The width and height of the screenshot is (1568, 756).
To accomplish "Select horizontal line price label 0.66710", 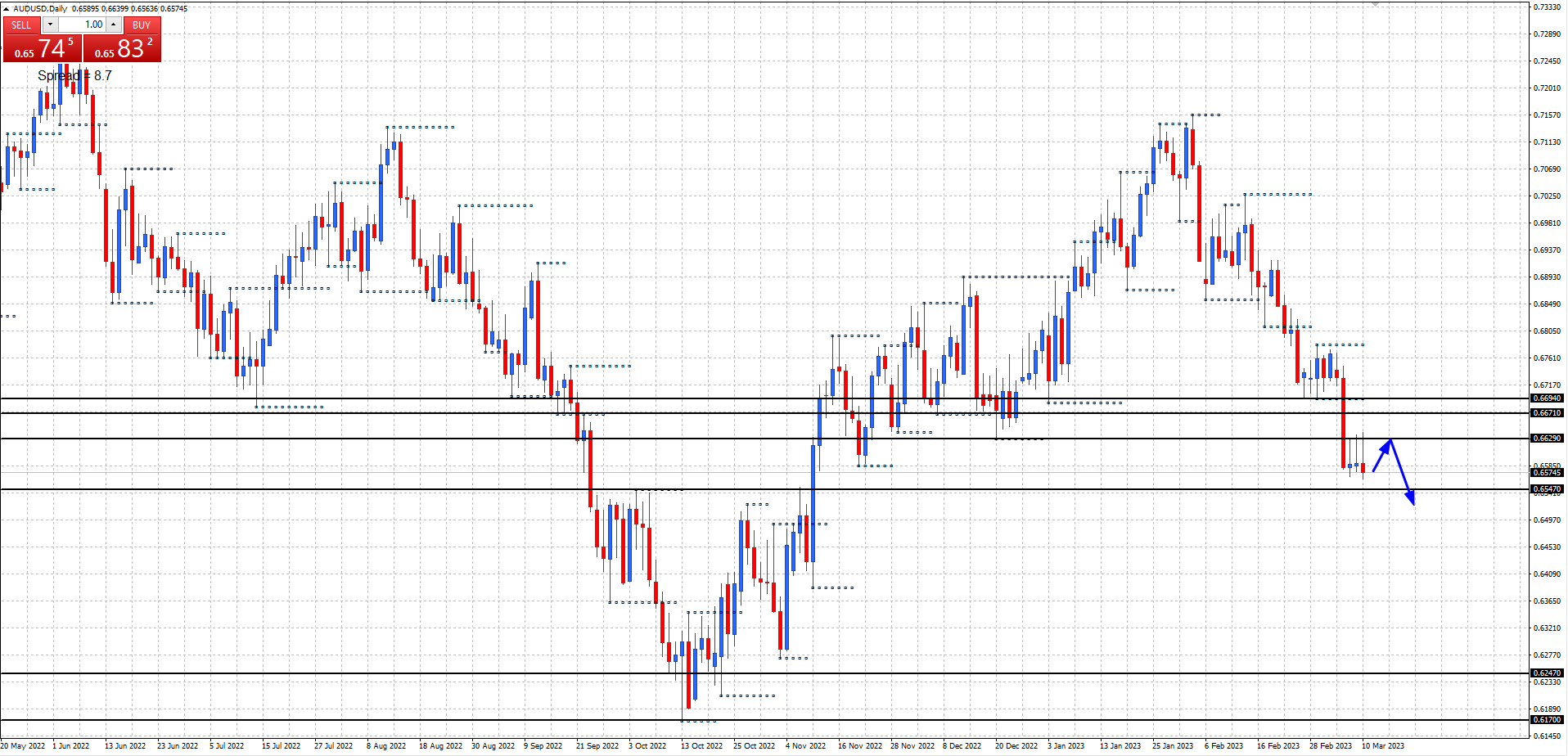I will (x=1547, y=413).
